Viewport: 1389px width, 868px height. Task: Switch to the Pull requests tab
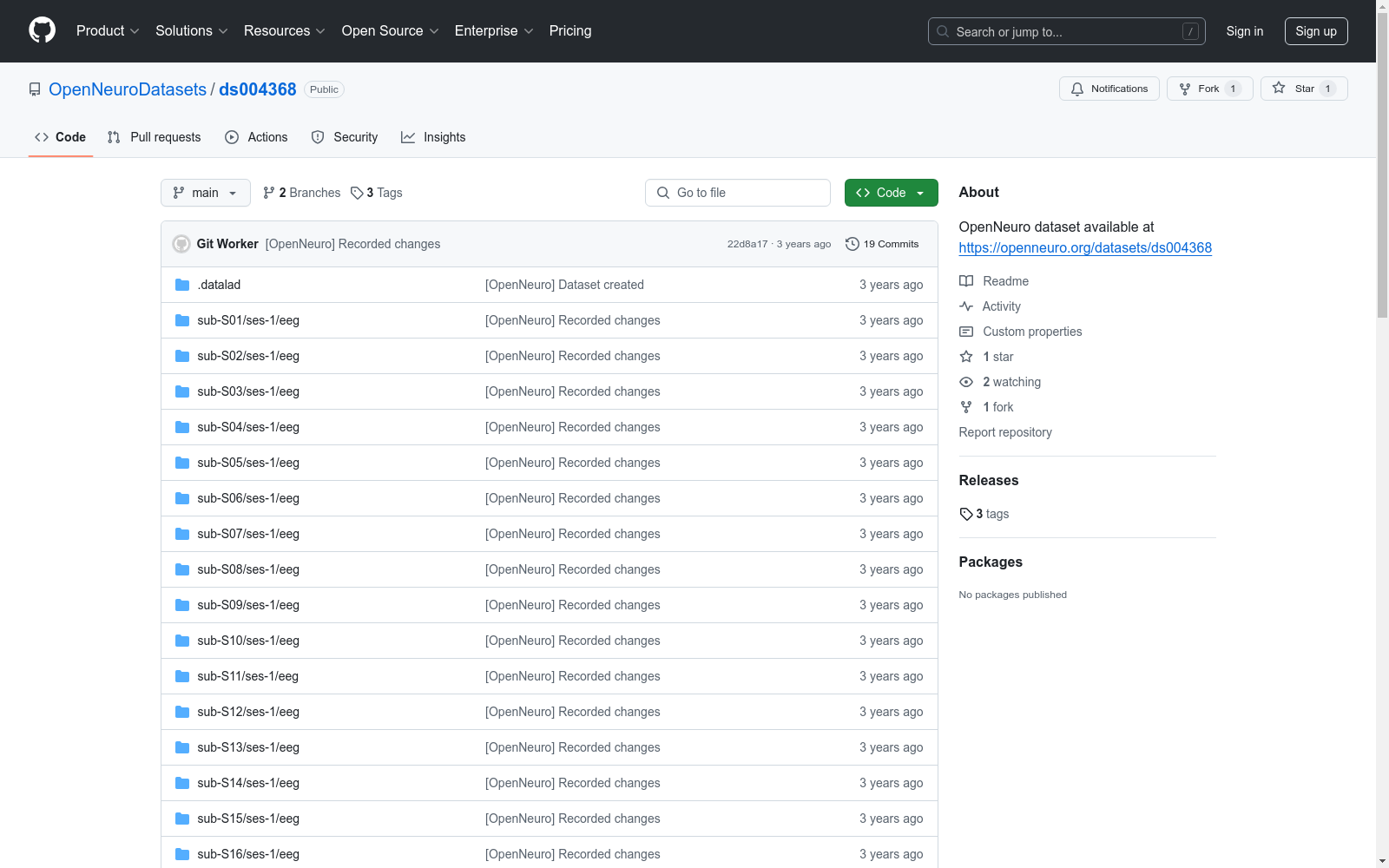[x=155, y=137]
